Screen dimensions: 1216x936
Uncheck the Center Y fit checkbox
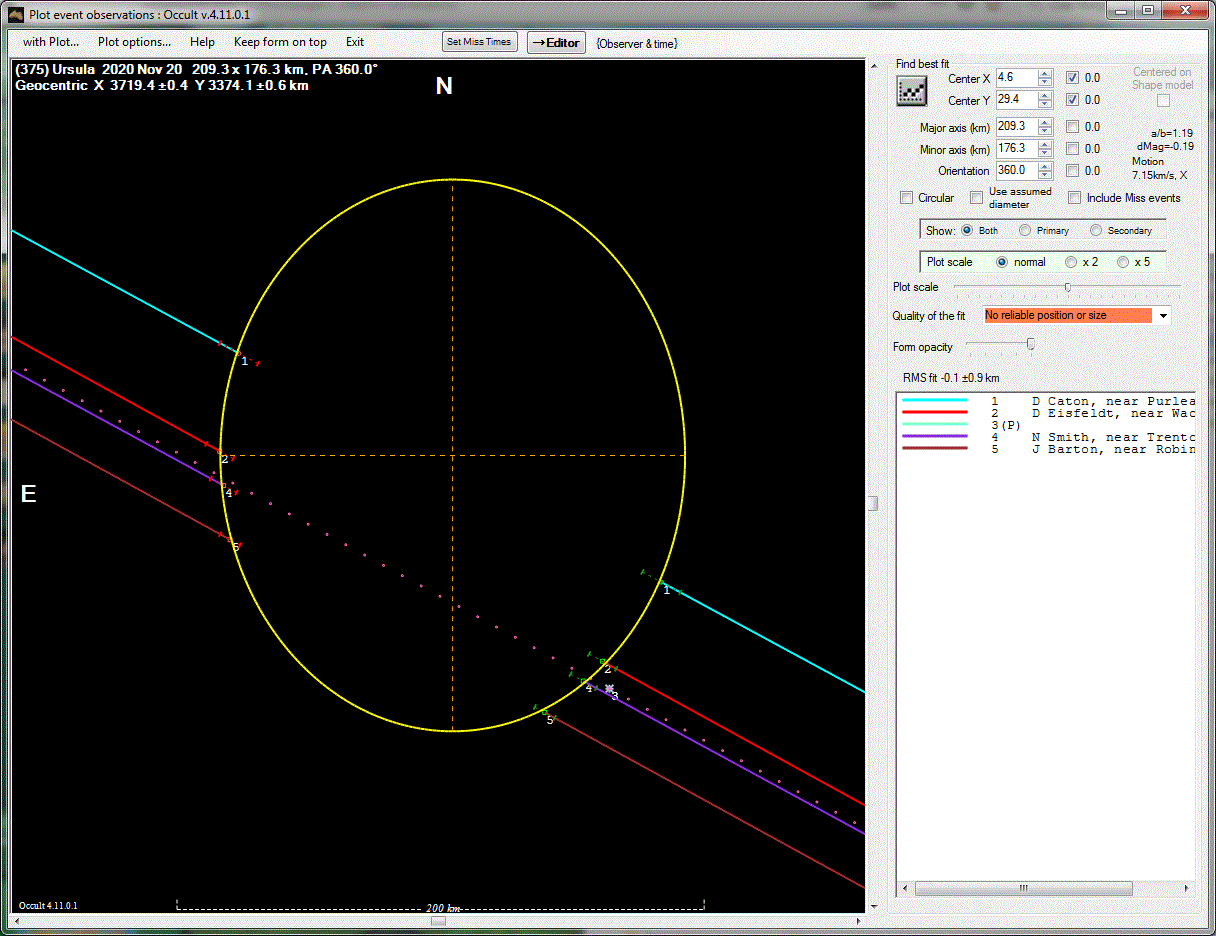click(x=1072, y=100)
